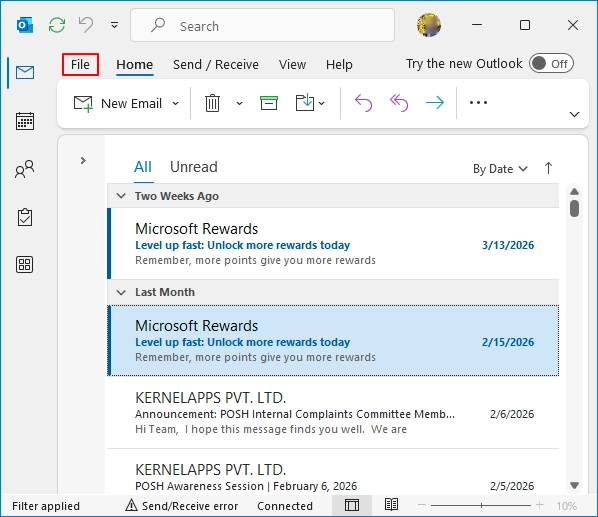Expand the folder pane chevron
This screenshot has width=598, height=517.
tap(83, 161)
